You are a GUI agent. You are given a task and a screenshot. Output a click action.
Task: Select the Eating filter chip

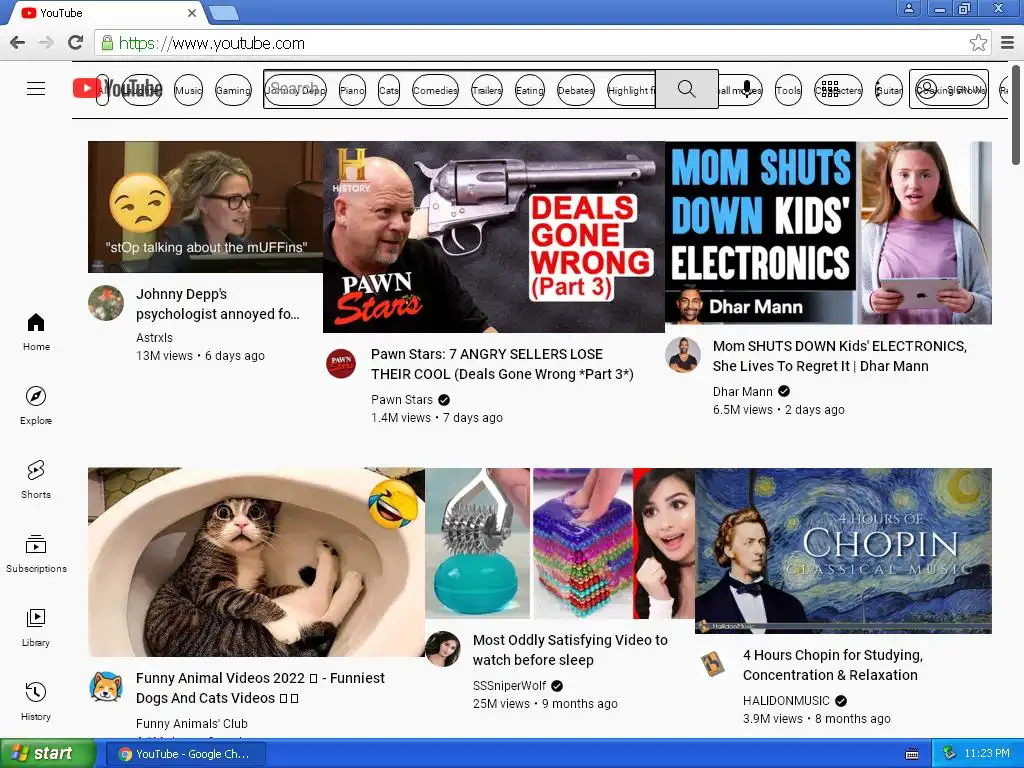pos(529,90)
